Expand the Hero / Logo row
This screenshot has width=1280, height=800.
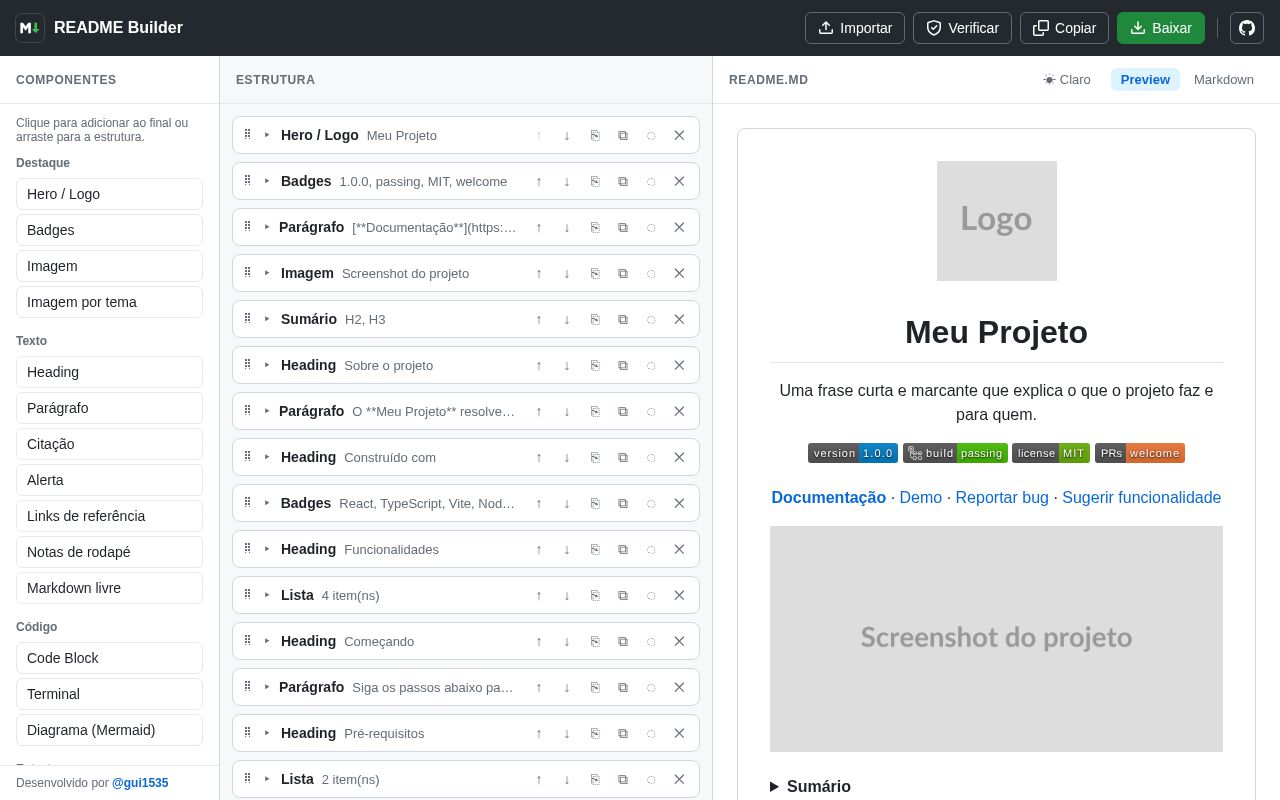267,135
